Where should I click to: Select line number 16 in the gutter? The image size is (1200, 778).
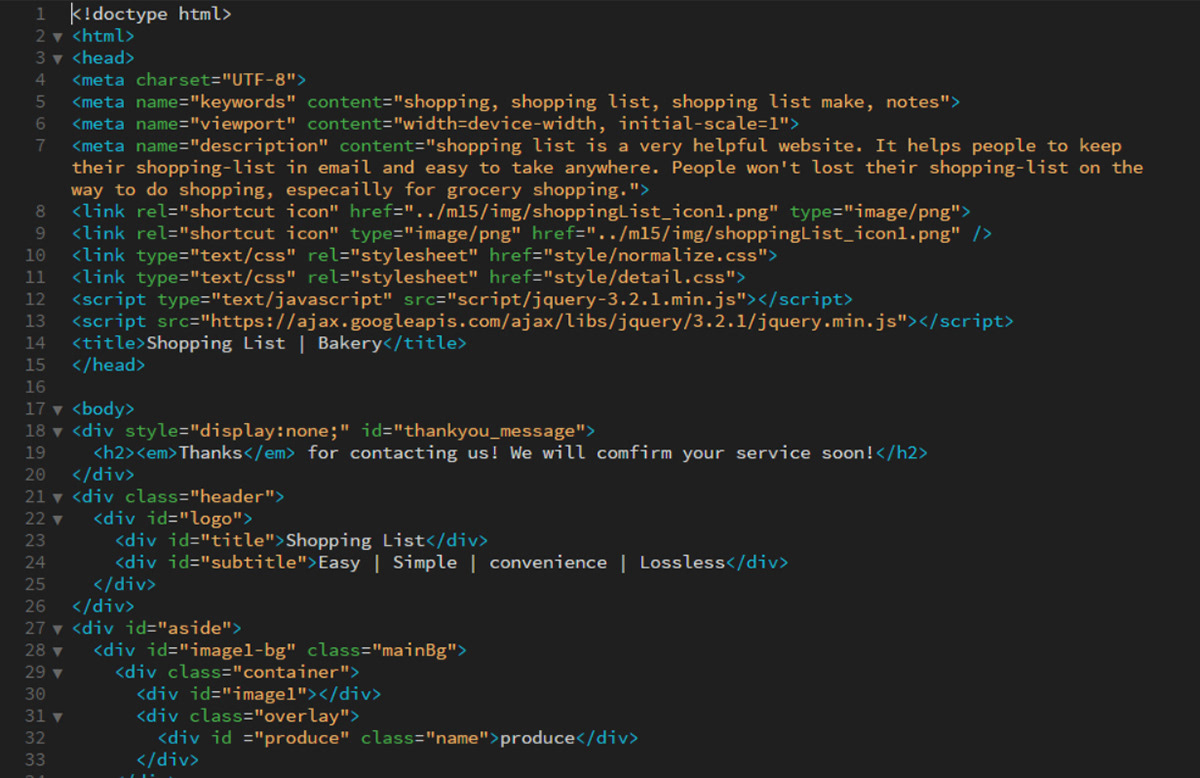[35, 387]
